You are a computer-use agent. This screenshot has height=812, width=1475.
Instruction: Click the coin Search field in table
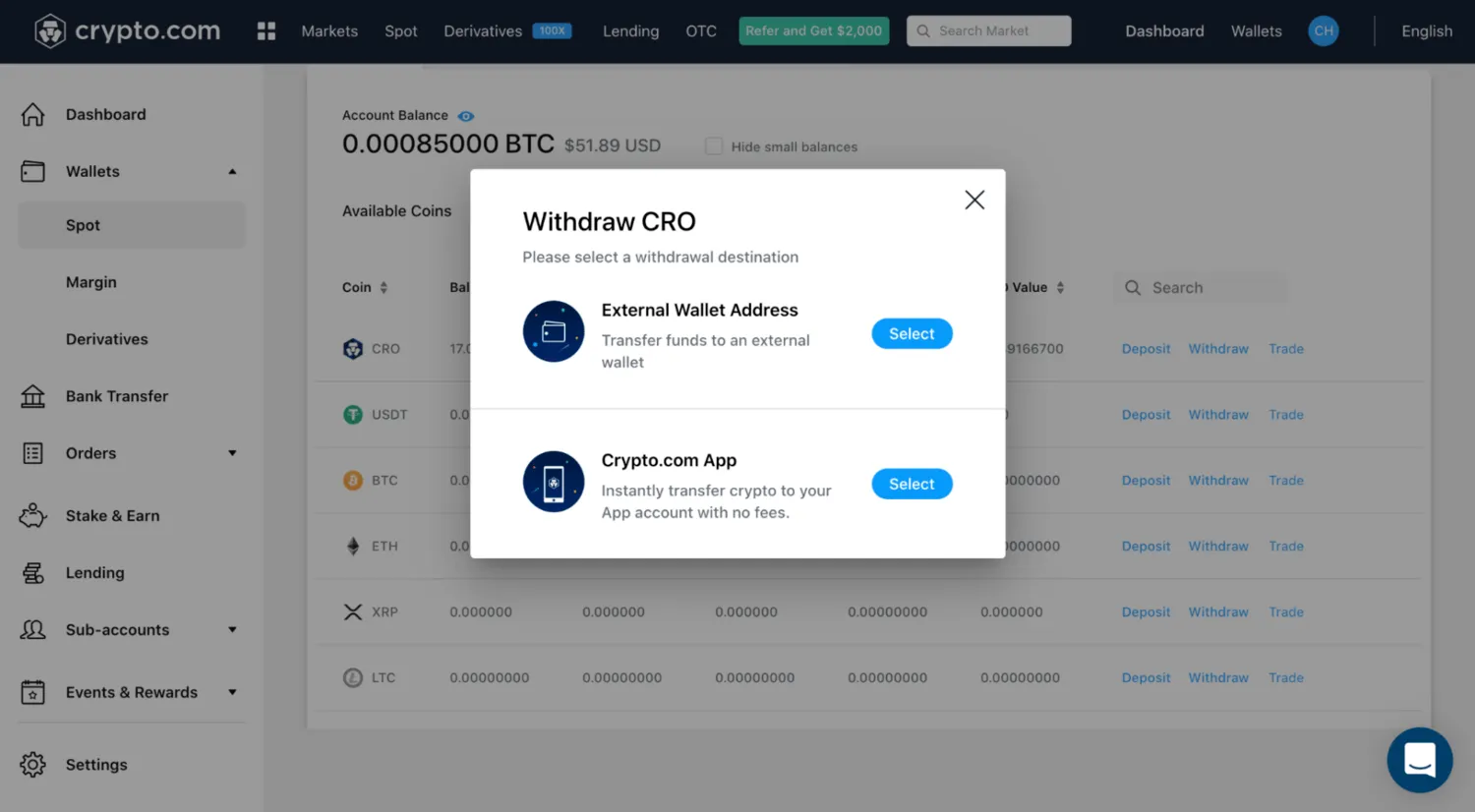point(1201,288)
